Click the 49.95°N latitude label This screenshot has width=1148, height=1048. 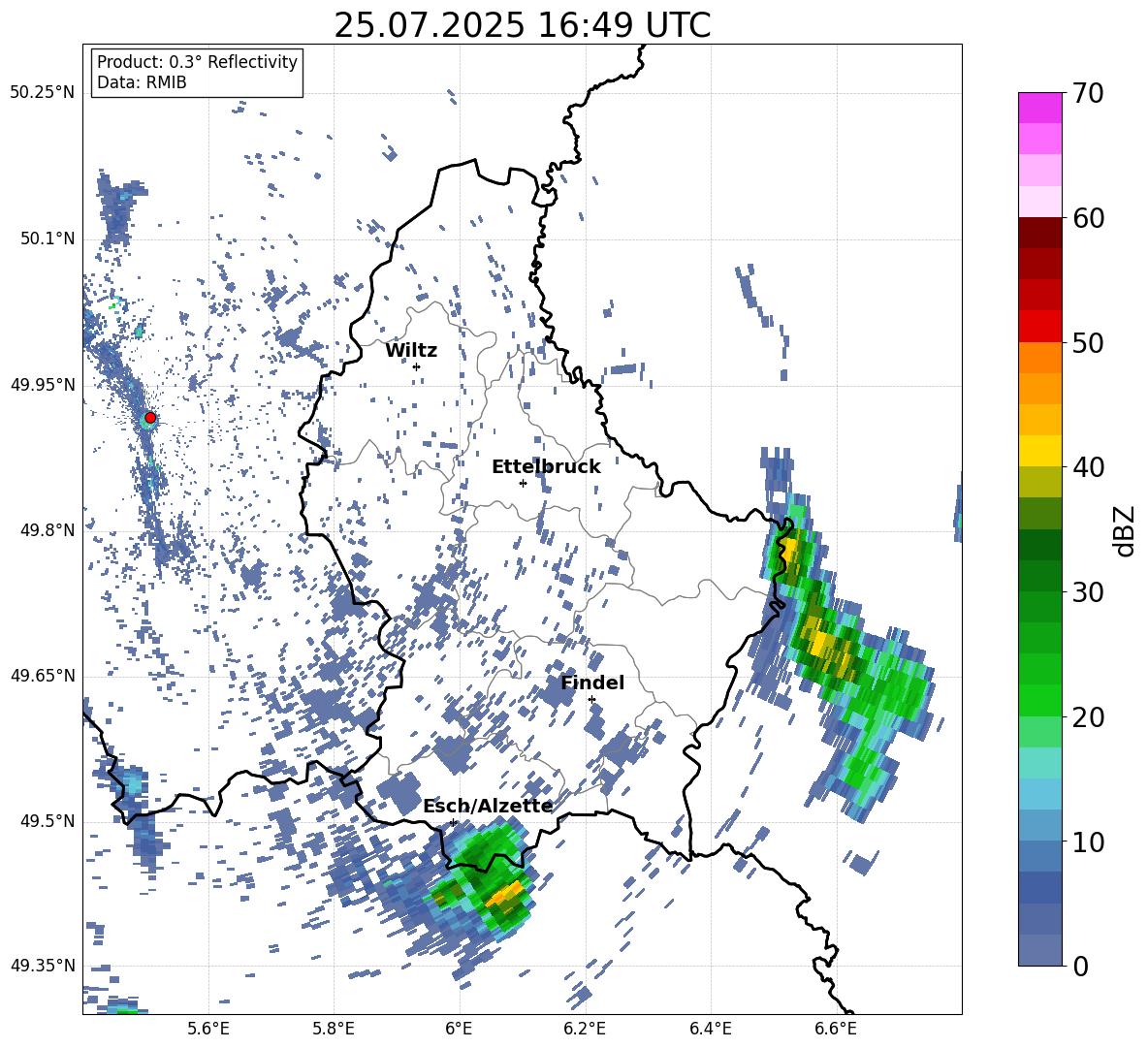(x=42, y=385)
